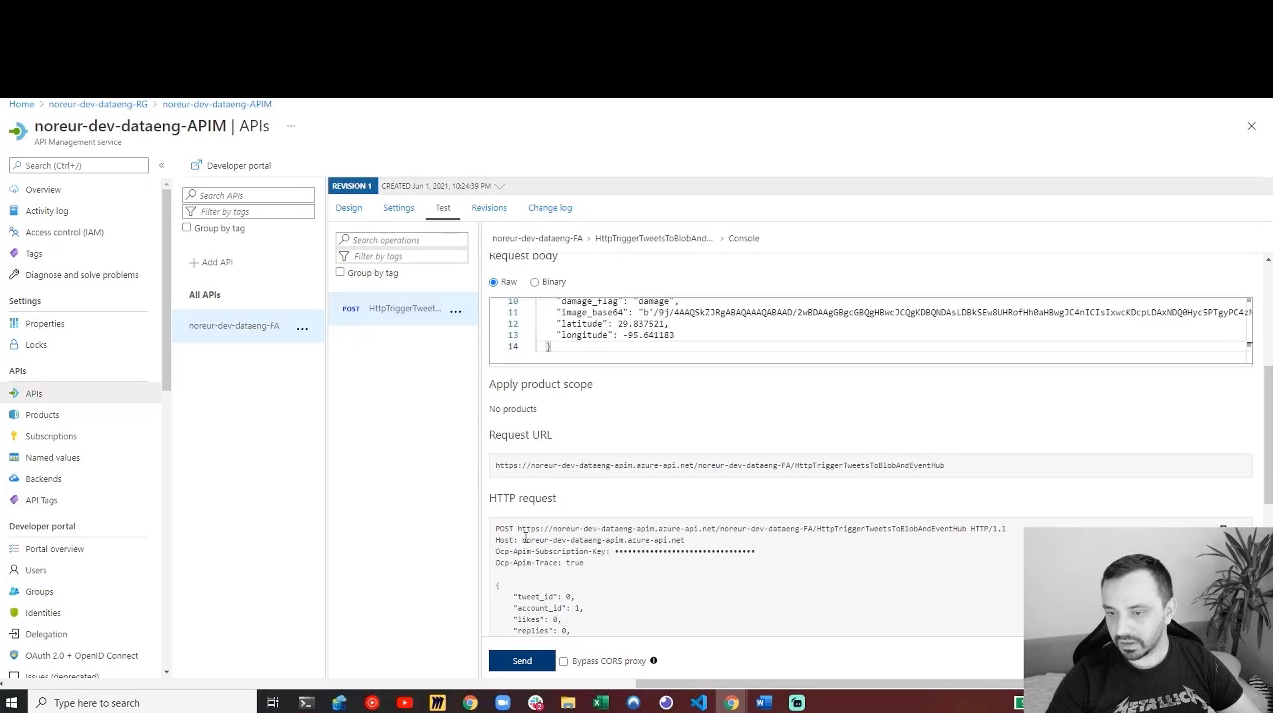Viewport: 1273px width, 713px height.
Task: Select the Test tab
Action: coord(443,208)
